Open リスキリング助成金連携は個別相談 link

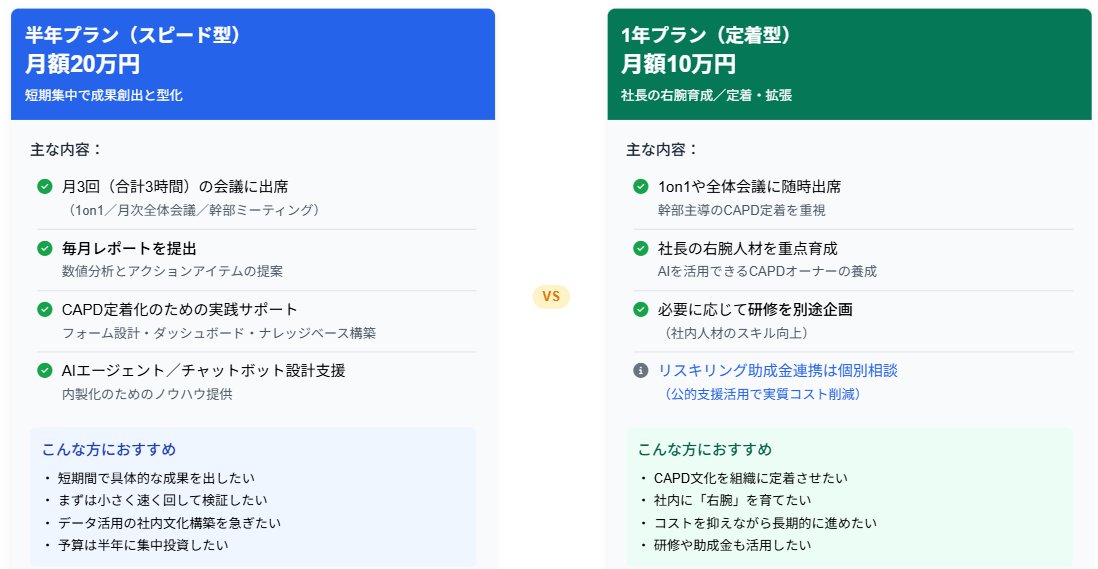coord(777,370)
